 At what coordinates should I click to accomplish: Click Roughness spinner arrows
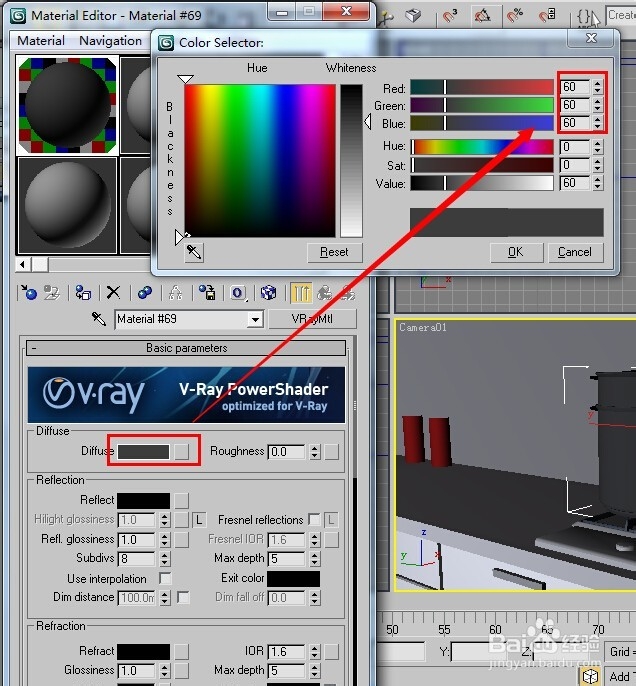pyautogui.click(x=315, y=452)
